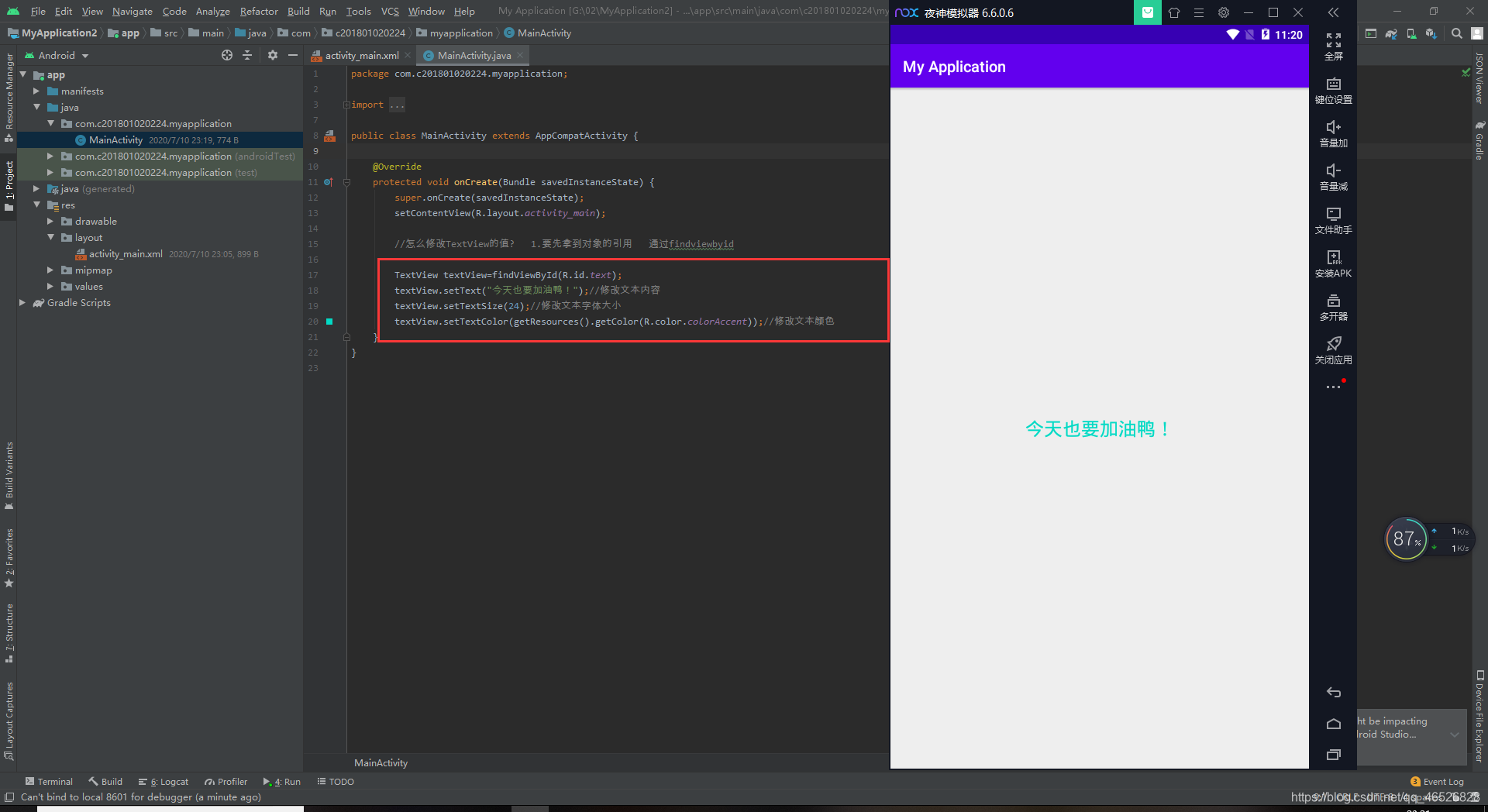Open the Logcat tool window

pyautogui.click(x=164, y=782)
